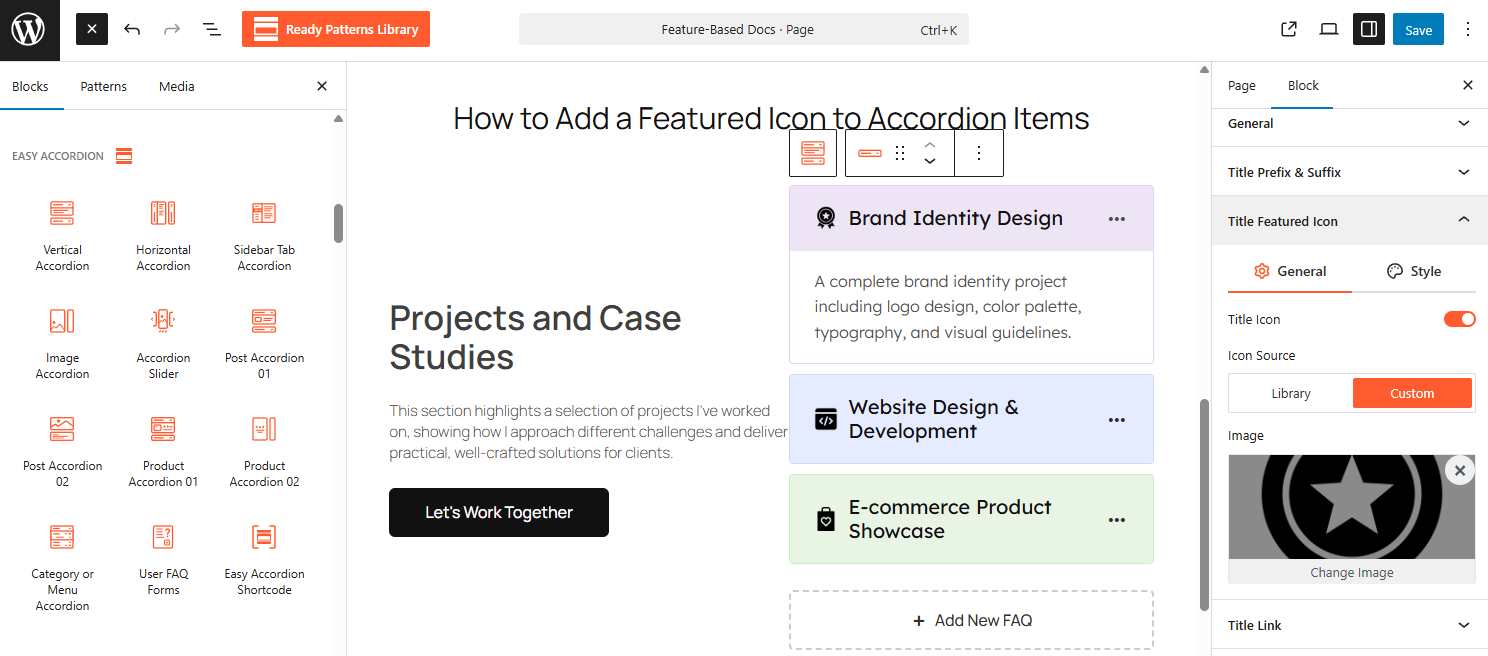Select the Block settings tab
Screen dimensions: 1488x656
point(1303,86)
